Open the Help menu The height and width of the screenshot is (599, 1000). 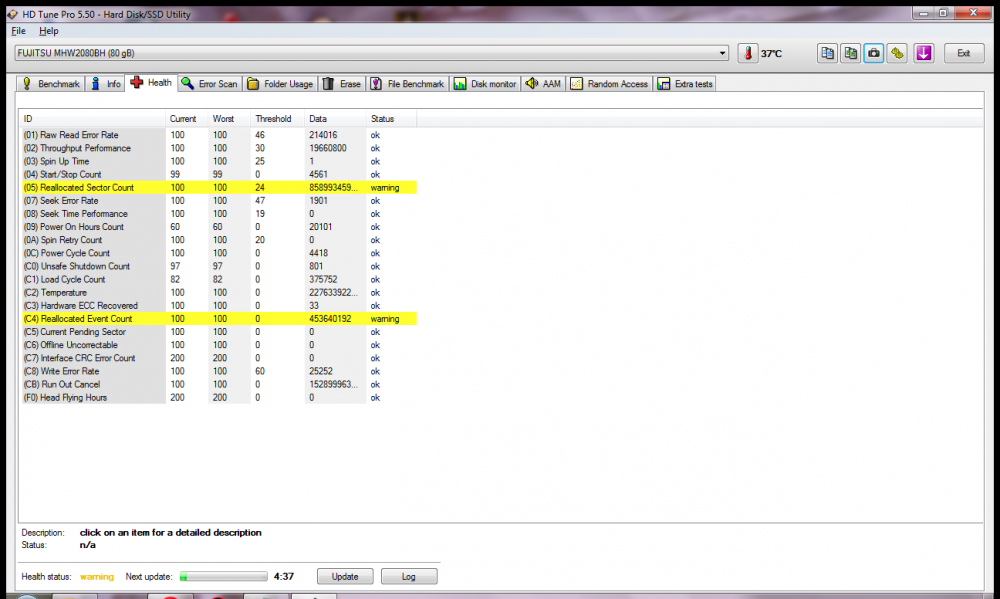click(48, 31)
